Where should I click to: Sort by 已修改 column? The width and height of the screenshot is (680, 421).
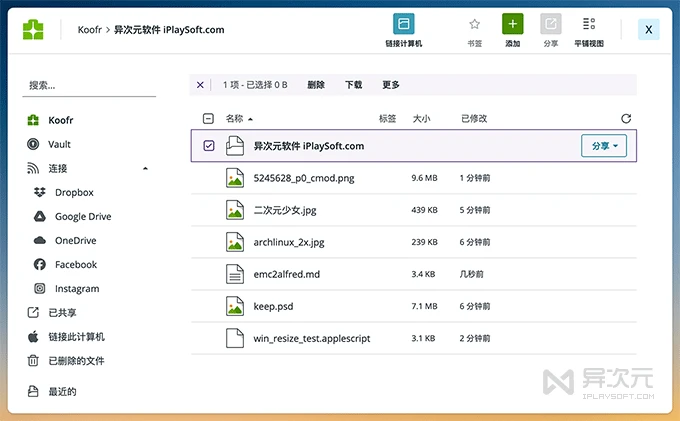pyautogui.click(x=474, y=118)
